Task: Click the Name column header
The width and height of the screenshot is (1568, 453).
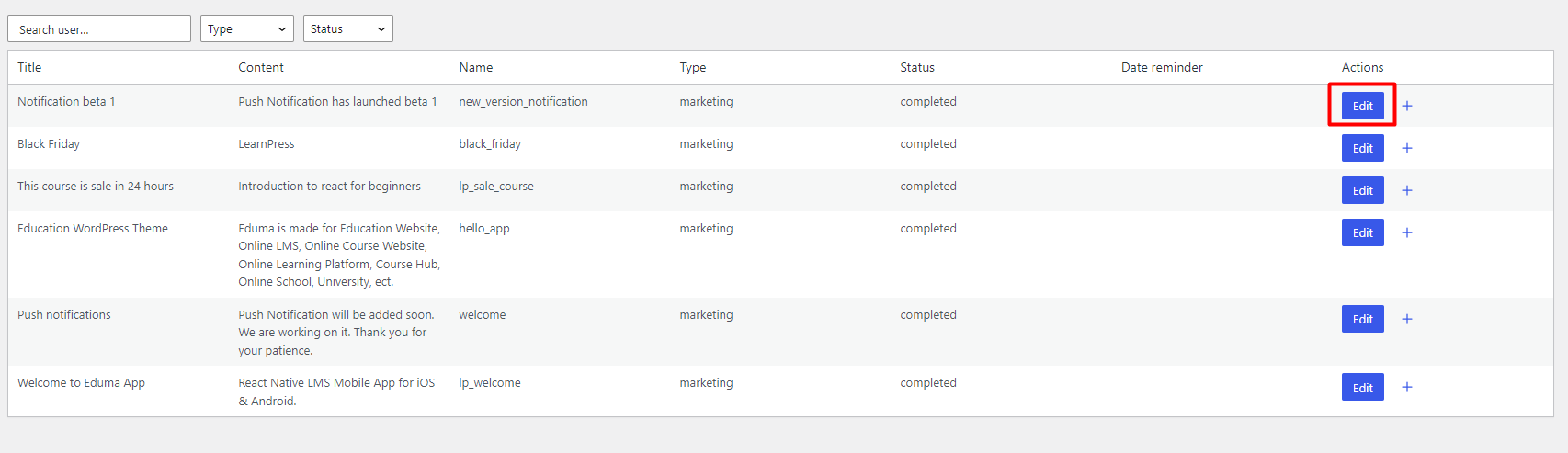Action: 476,67
